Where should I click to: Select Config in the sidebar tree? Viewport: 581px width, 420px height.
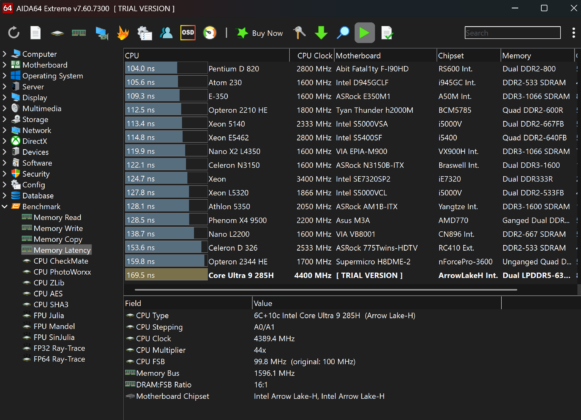33,185
